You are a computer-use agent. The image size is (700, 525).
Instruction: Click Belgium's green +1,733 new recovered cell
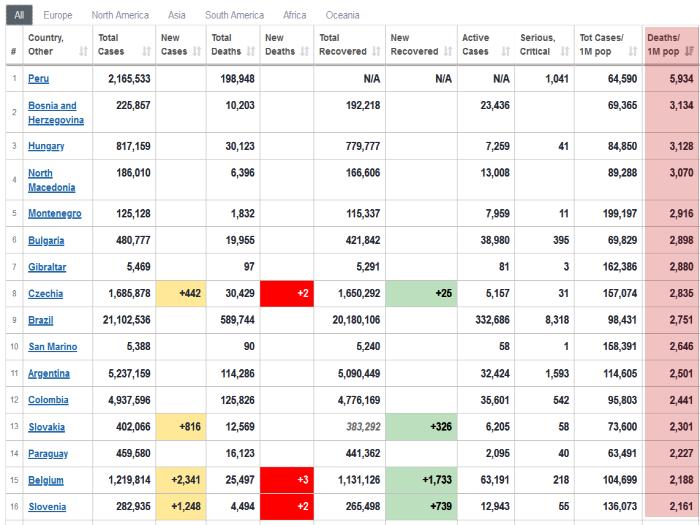tap(421, 480)
